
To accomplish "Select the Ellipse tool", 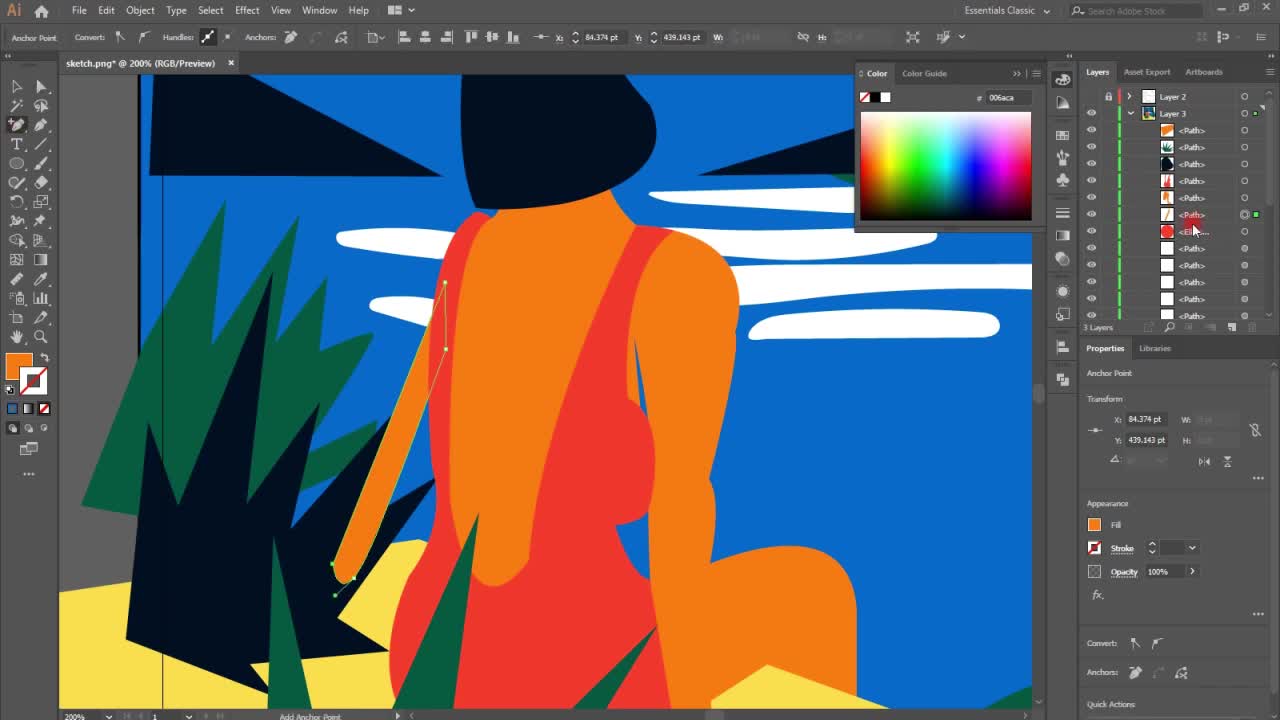I will [x=17, y=164].
